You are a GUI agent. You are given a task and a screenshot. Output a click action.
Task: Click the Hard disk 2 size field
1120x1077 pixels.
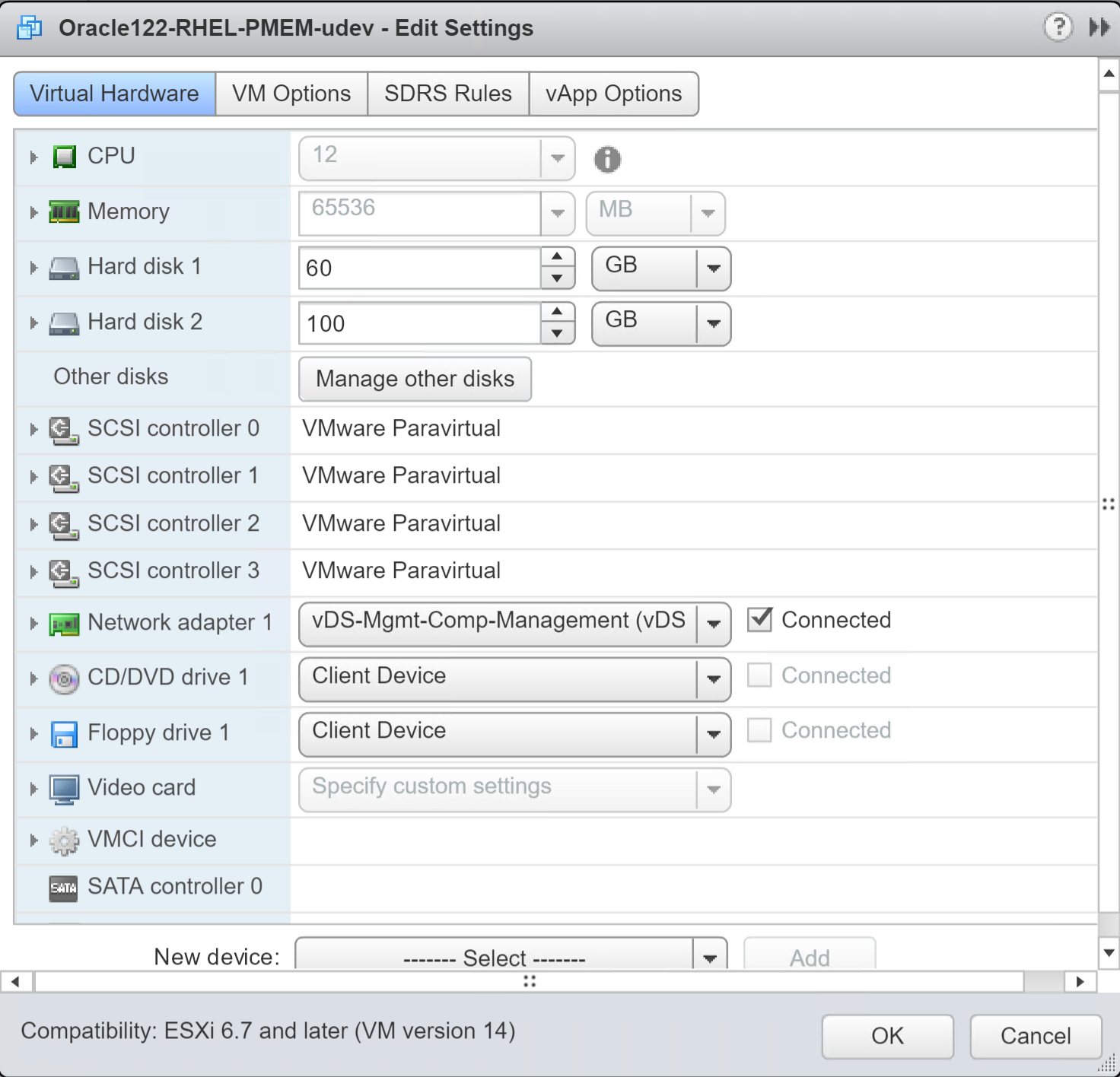pos(420,324)
